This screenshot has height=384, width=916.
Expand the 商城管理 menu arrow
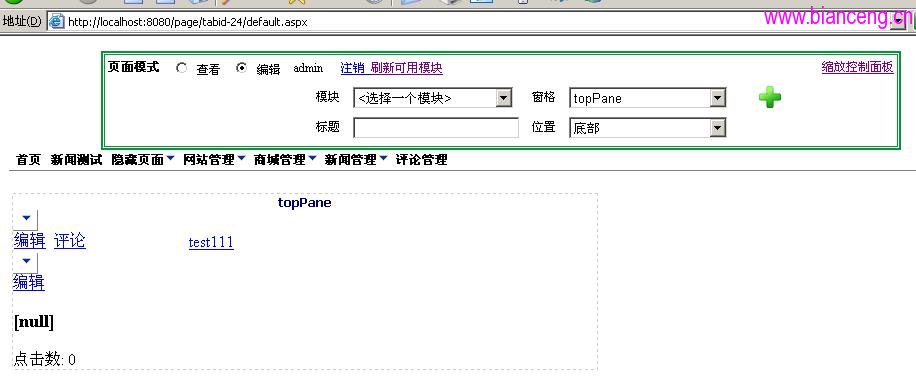pos(313,158)
